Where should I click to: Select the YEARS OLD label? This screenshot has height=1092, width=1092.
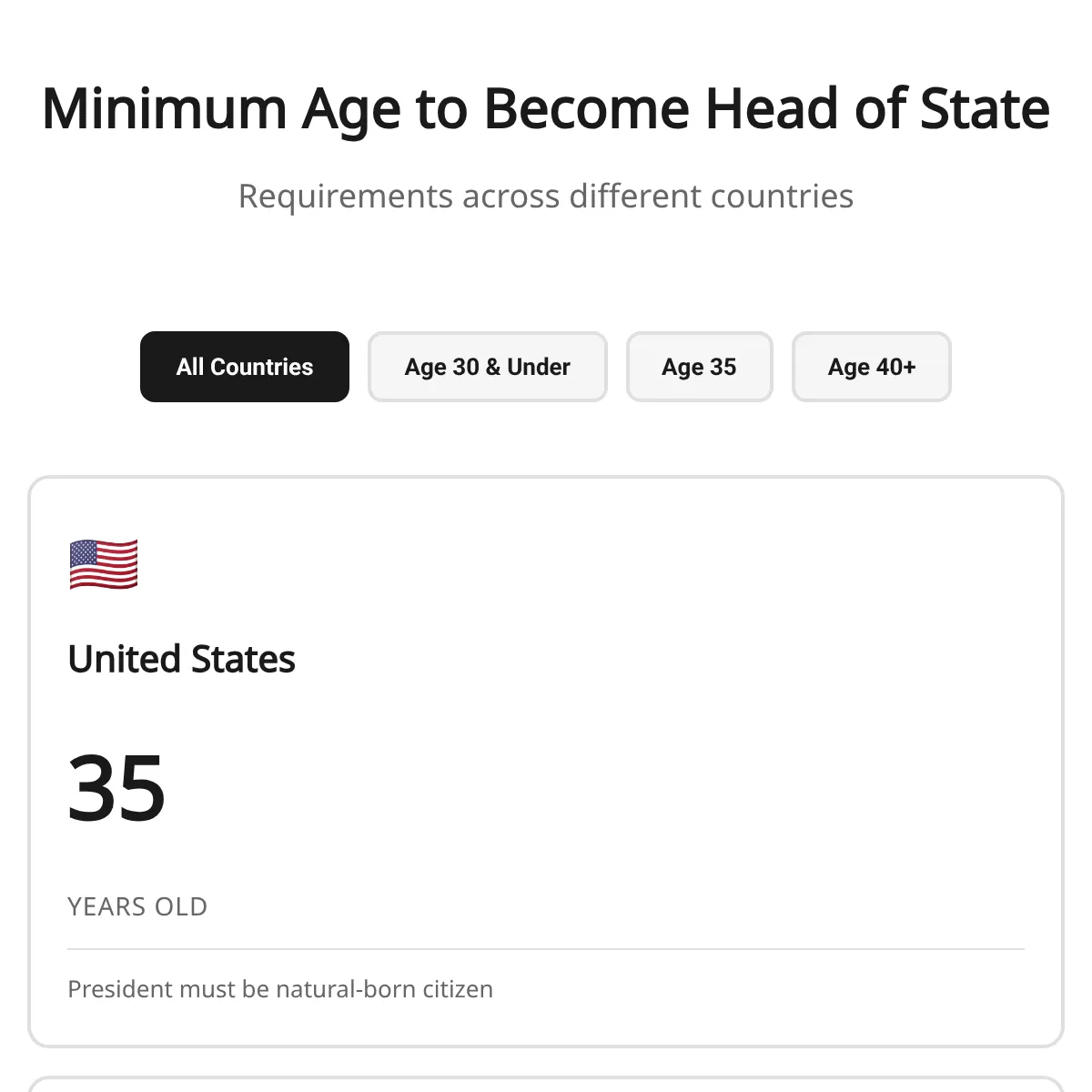(x=137, y=906)
